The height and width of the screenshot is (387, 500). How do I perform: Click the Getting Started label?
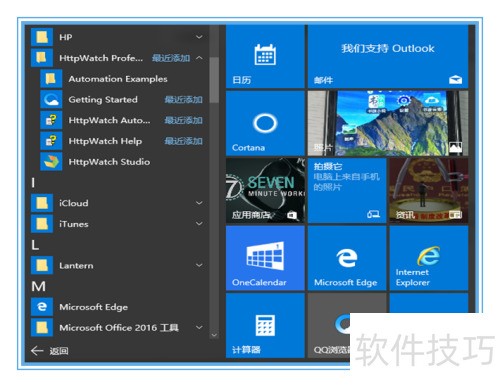coord(103,100)
